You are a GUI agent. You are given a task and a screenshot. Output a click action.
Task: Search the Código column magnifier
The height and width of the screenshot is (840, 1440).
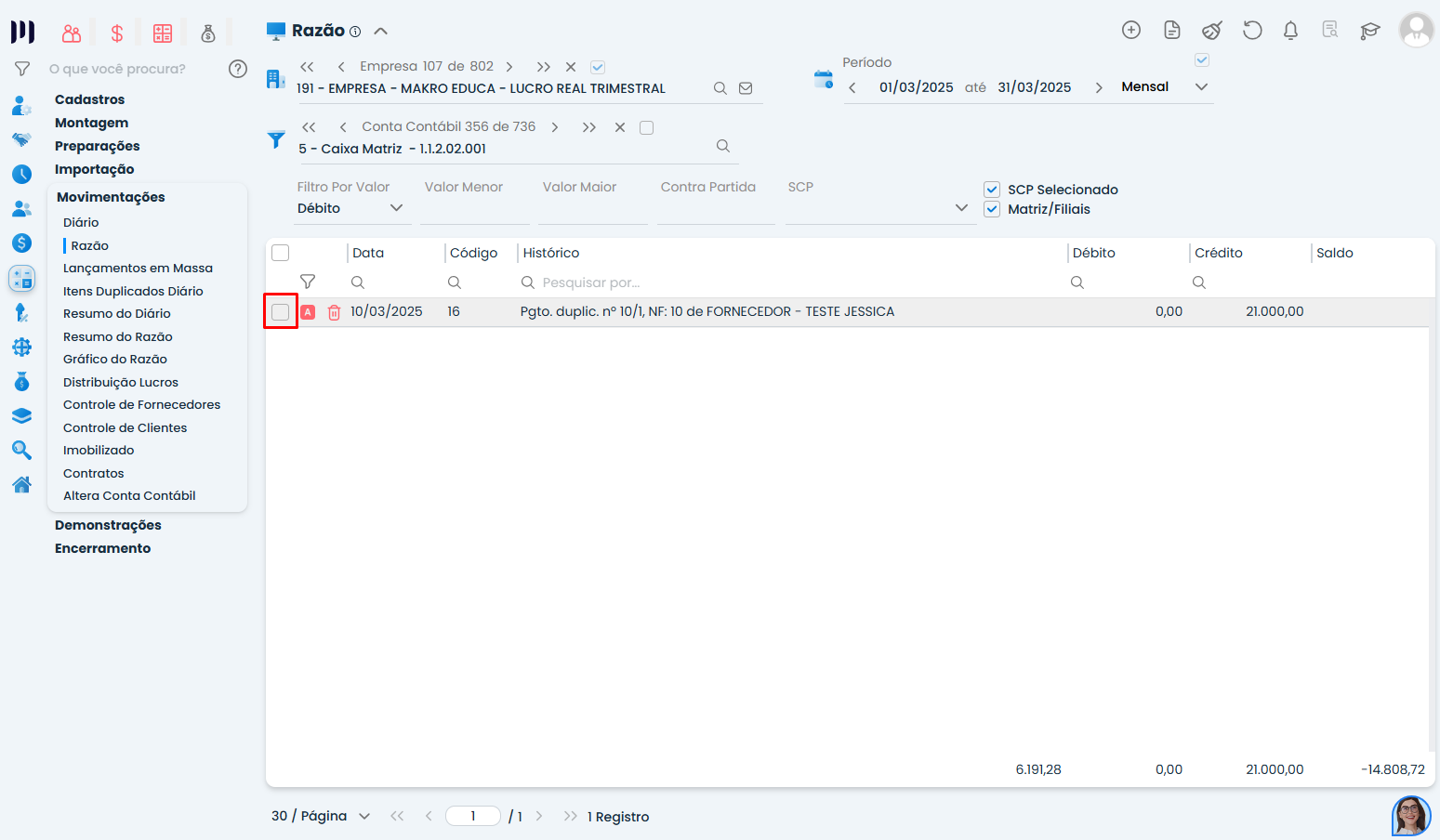(x=455, y=282)
